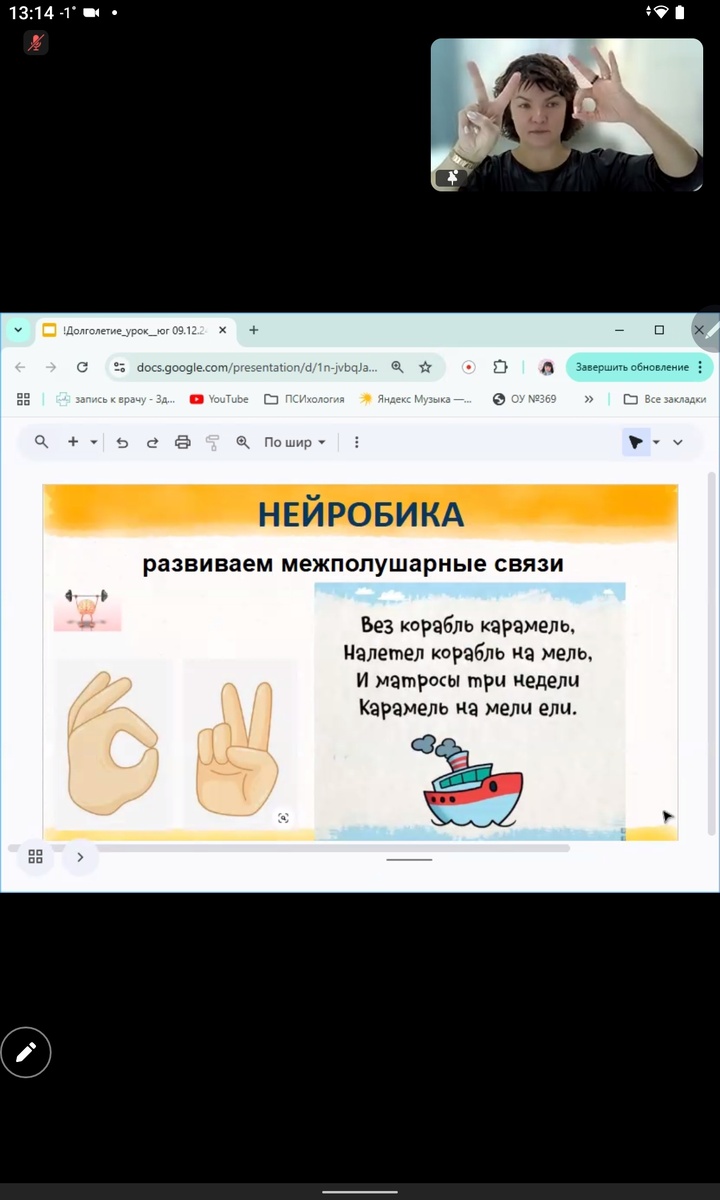Open new slide layout dropdown arrow

(94, 442)
